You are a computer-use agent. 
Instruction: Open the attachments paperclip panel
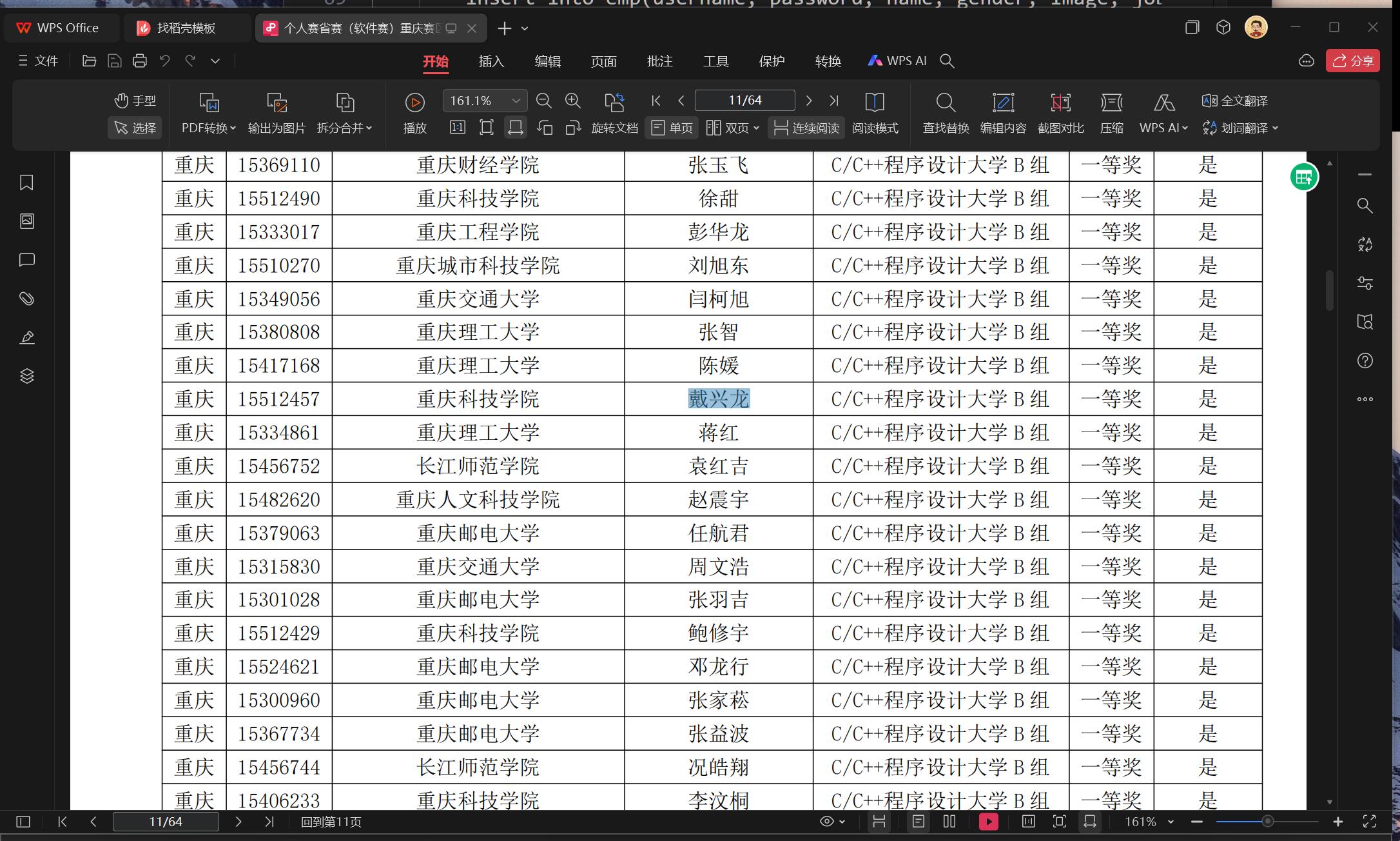(x=26, y=299)
